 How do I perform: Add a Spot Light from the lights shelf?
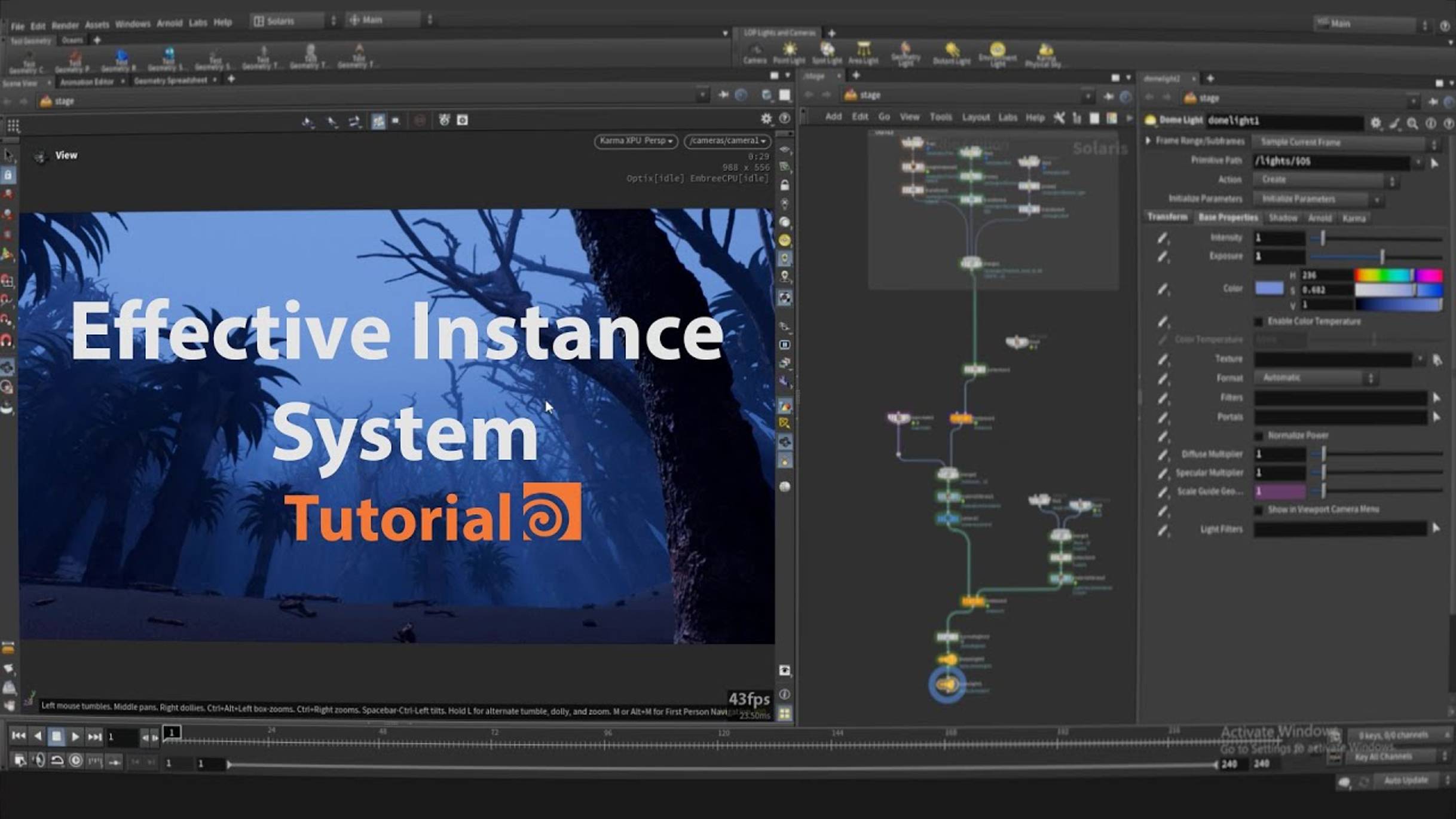(x=828, y=54)
